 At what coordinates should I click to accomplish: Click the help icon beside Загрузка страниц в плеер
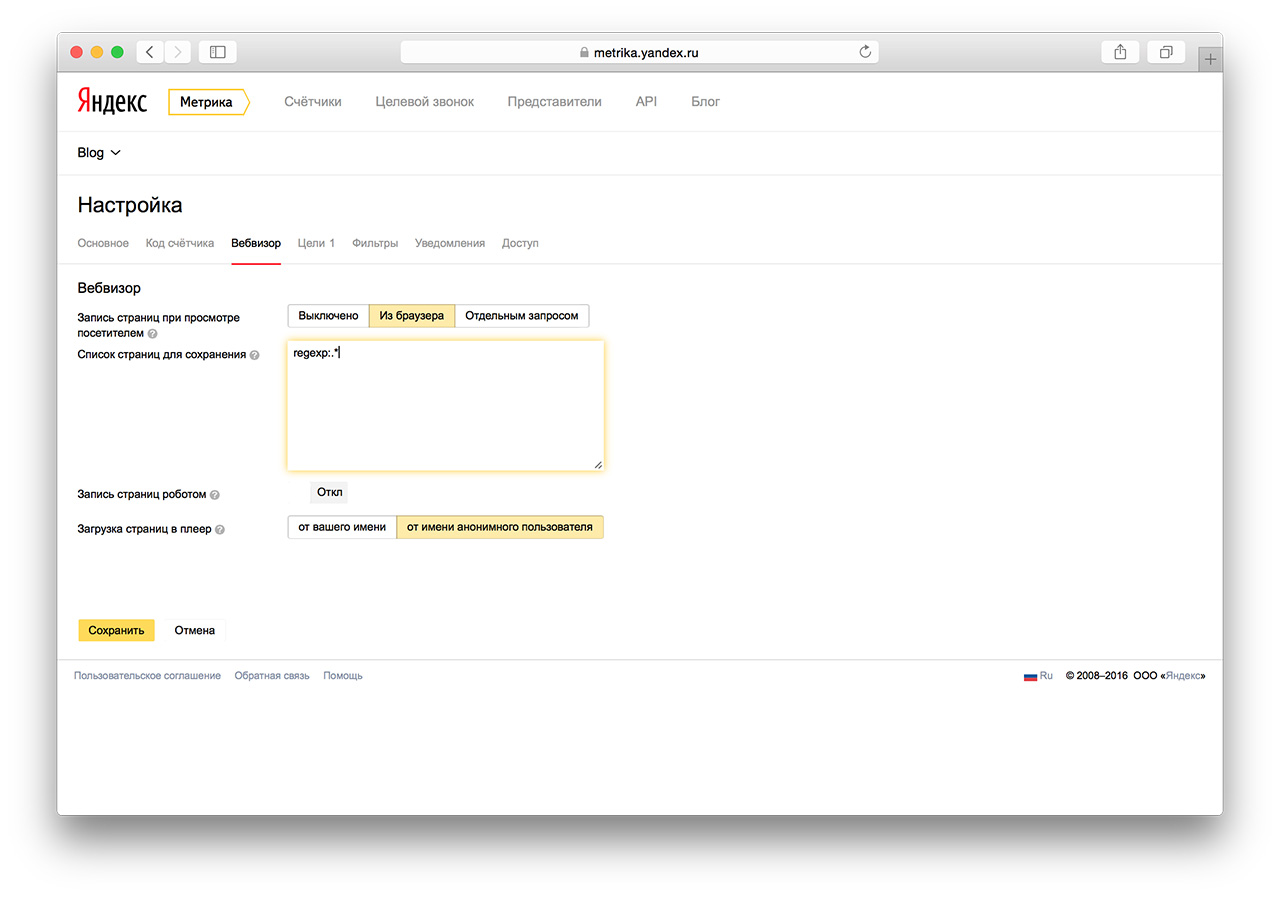click(x=220, y=530)
